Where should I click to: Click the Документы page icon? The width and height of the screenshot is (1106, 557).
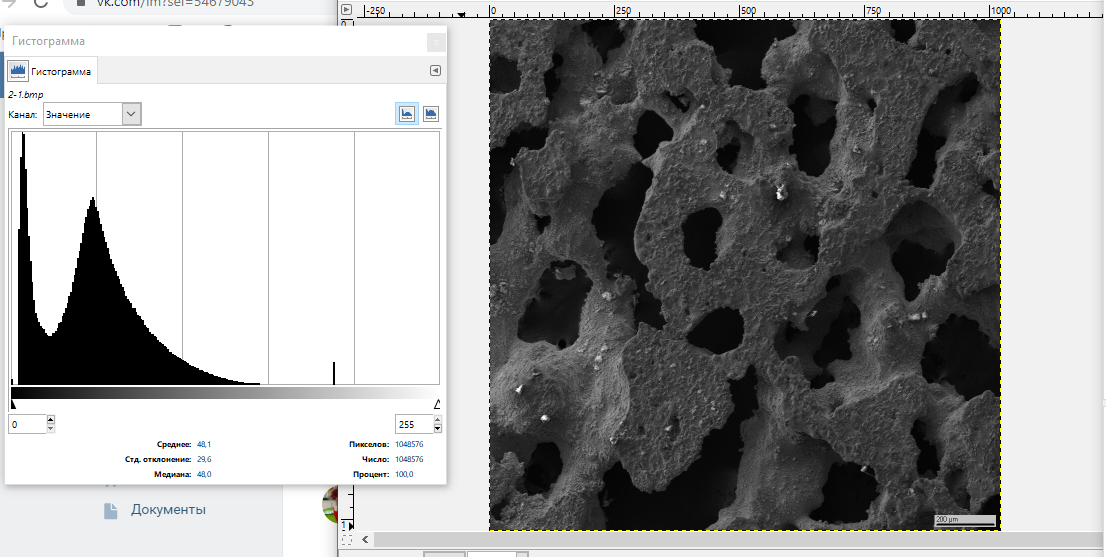click(111, 510)
